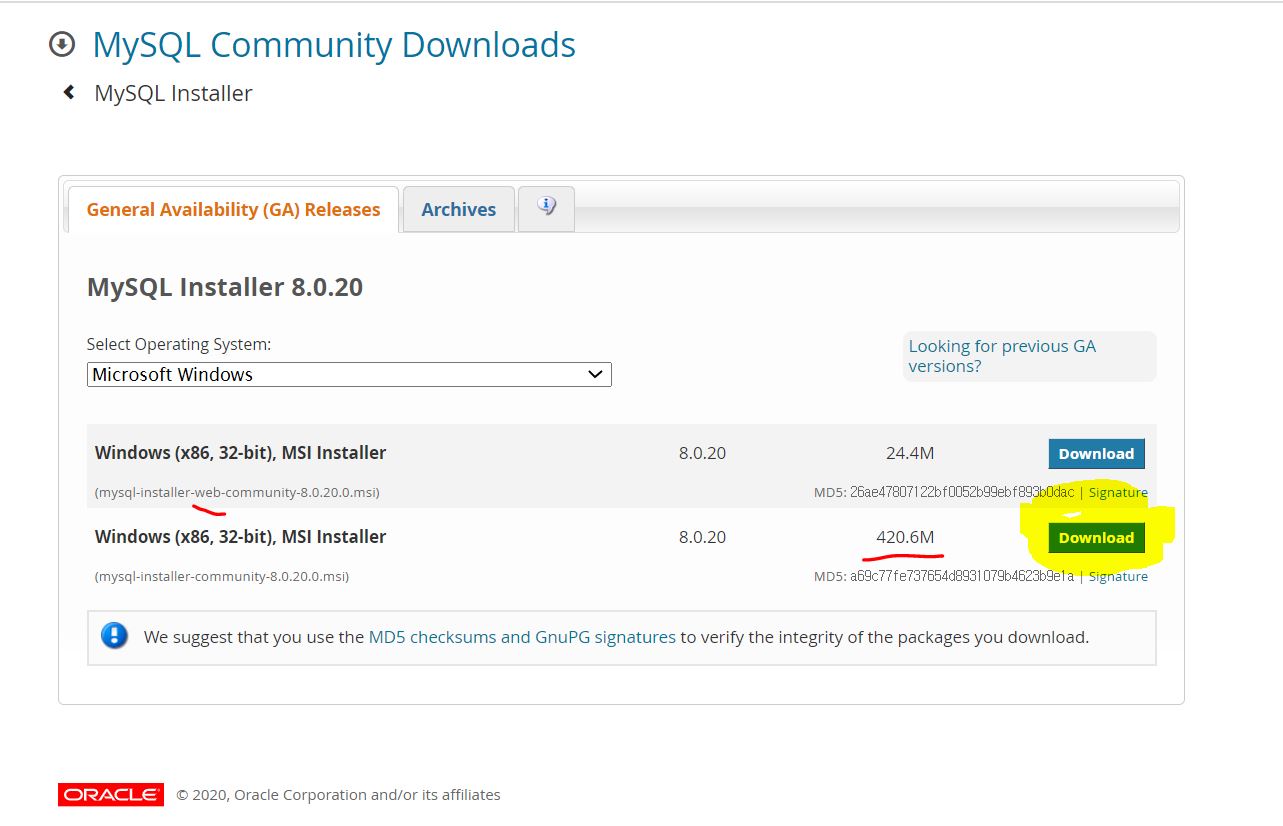Click the Oracle copyright 2020 footer text
Image resolution: width=1283 pixels, height=826 pixels.
[338, 795]
